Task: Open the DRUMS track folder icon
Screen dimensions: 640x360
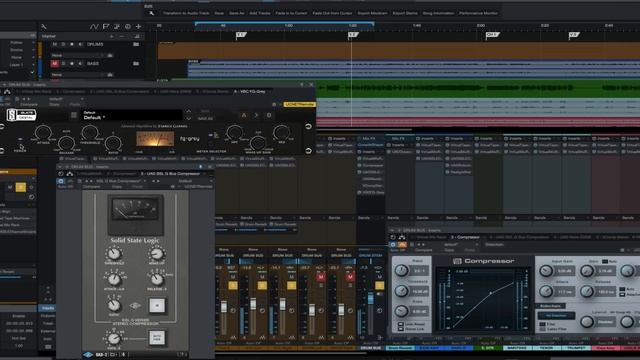Action: 136,44
